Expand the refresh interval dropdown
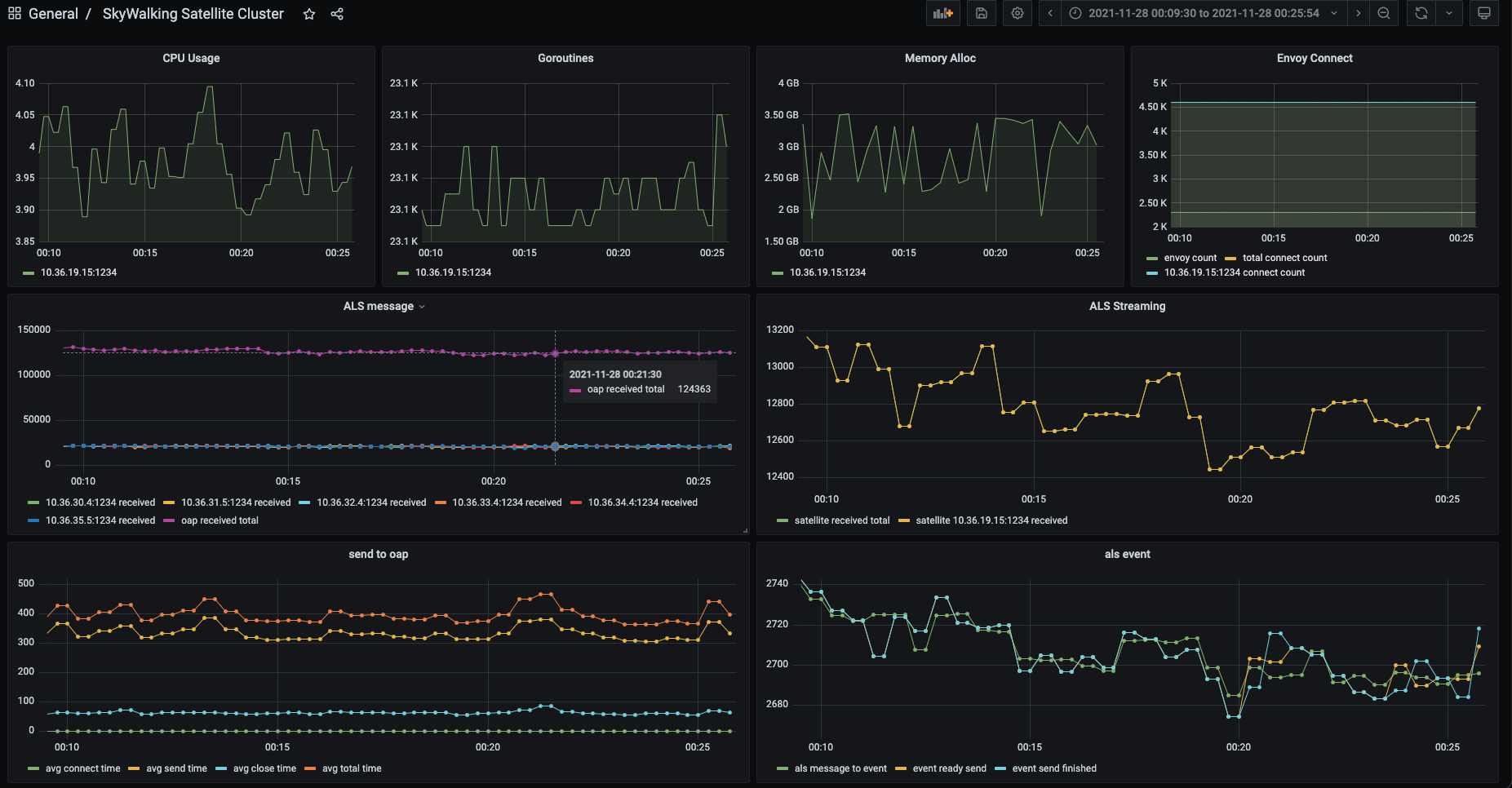Viewport: 1512px width, 788px height. click(1449, 13)
